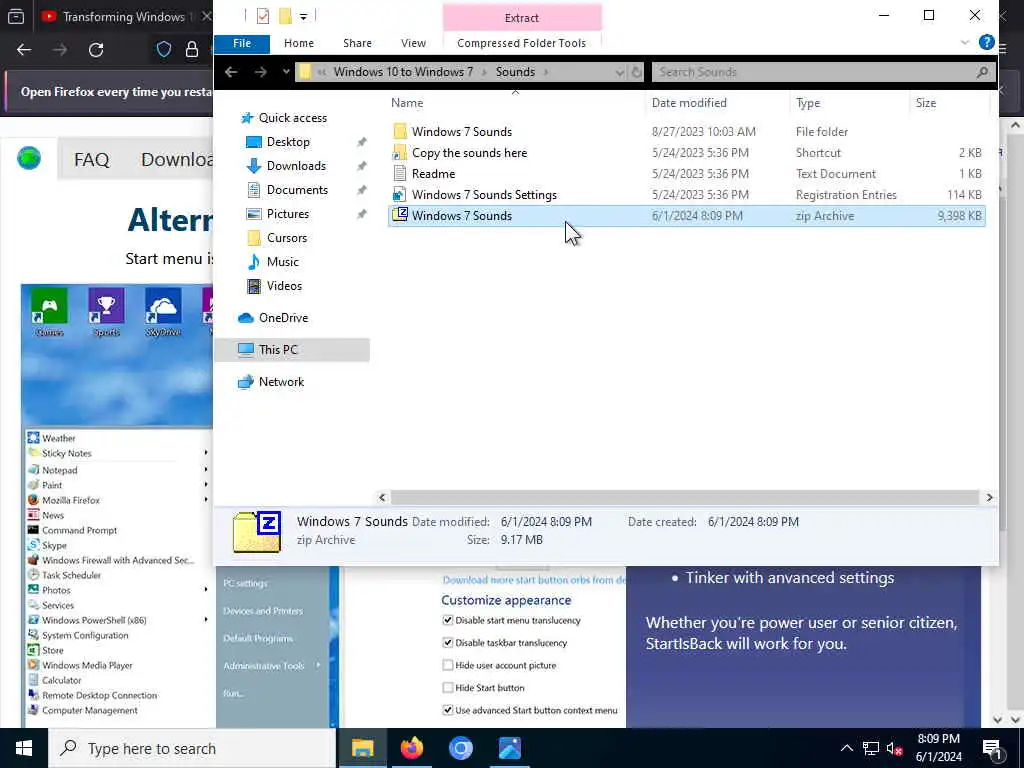
Task: Open Explorer help question mark icon
Action: click(987, 42)
